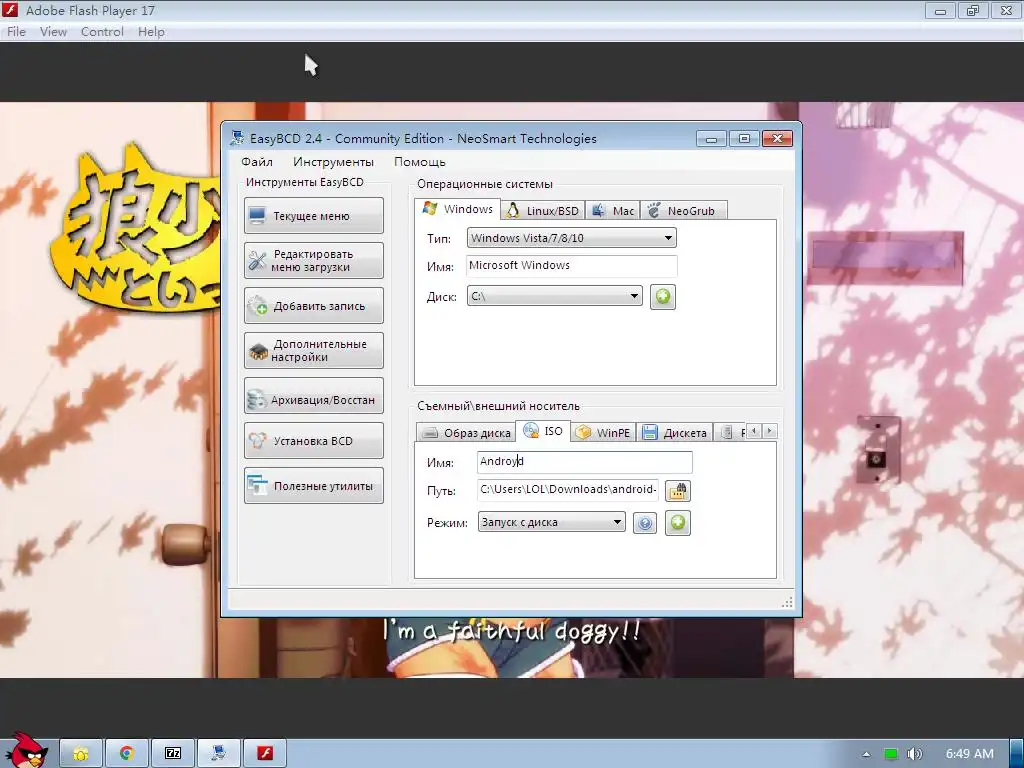Show hidden tray icons arrow

click(866, 754)
